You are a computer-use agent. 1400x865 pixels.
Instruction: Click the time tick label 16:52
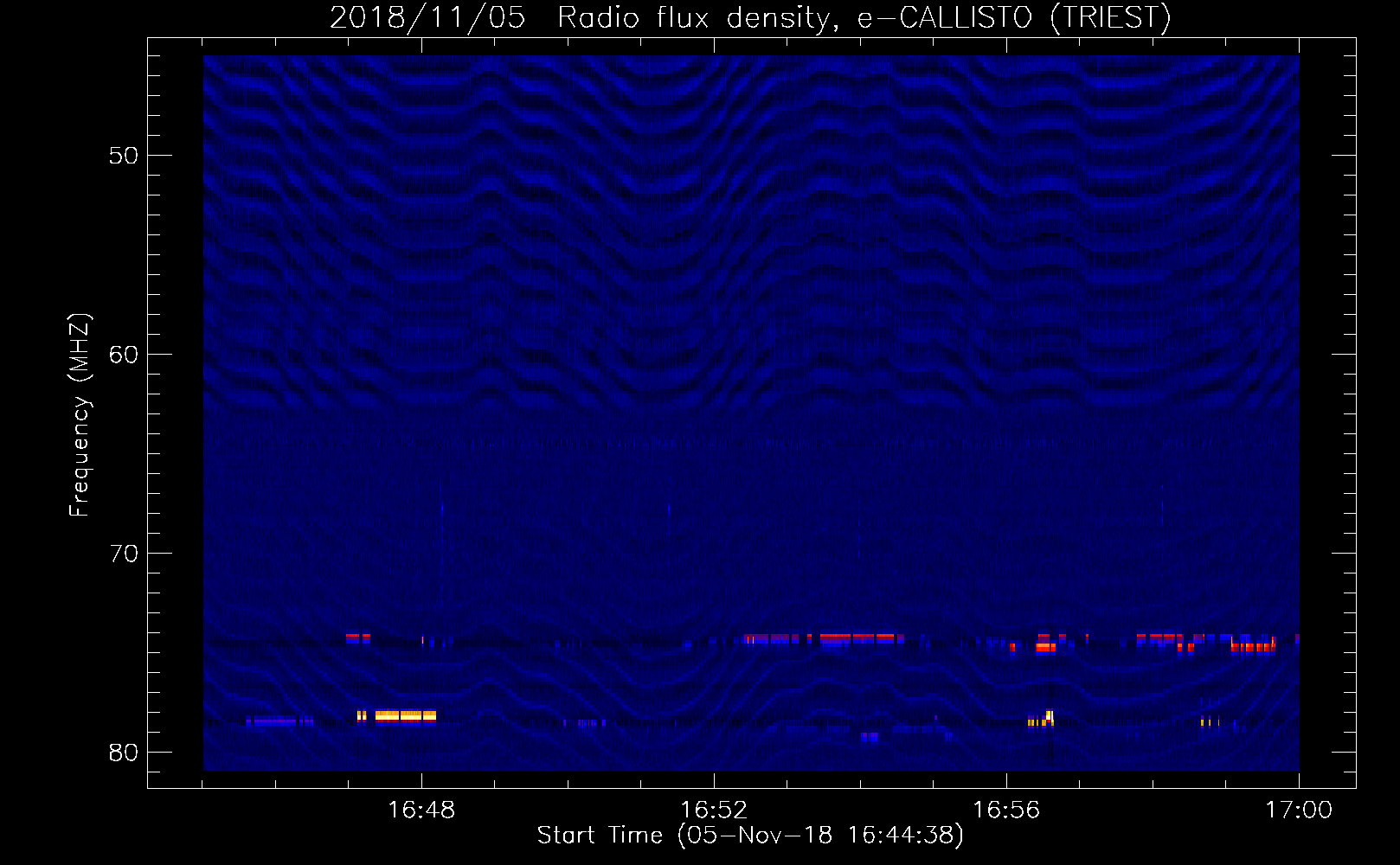click(x=714, y=810)
